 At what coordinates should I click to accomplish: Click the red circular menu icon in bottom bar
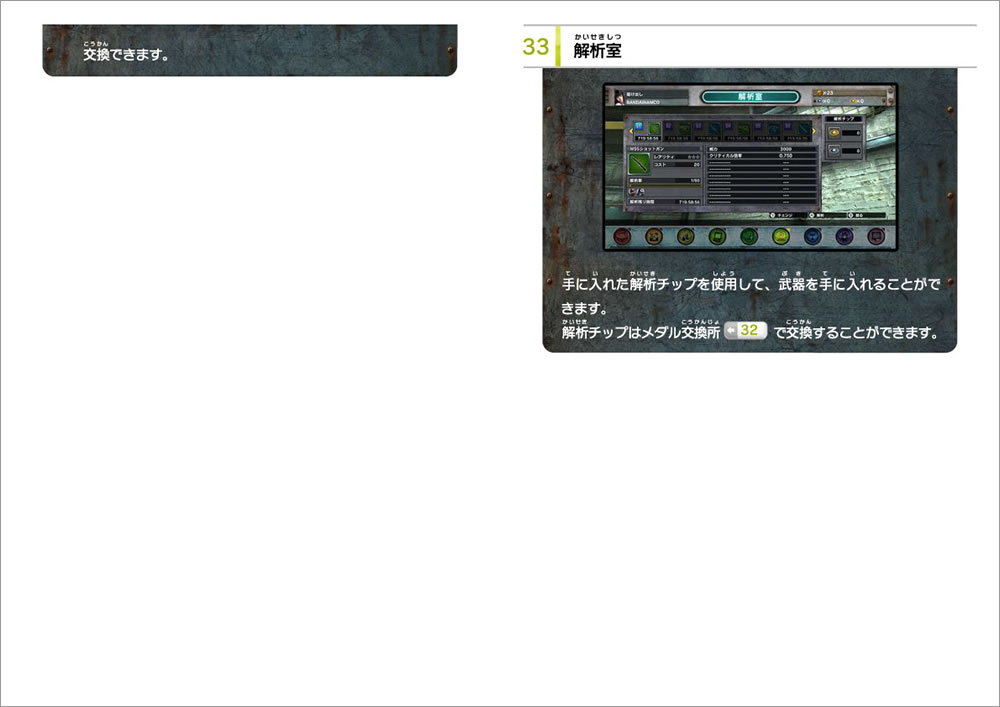pos(622,237)
